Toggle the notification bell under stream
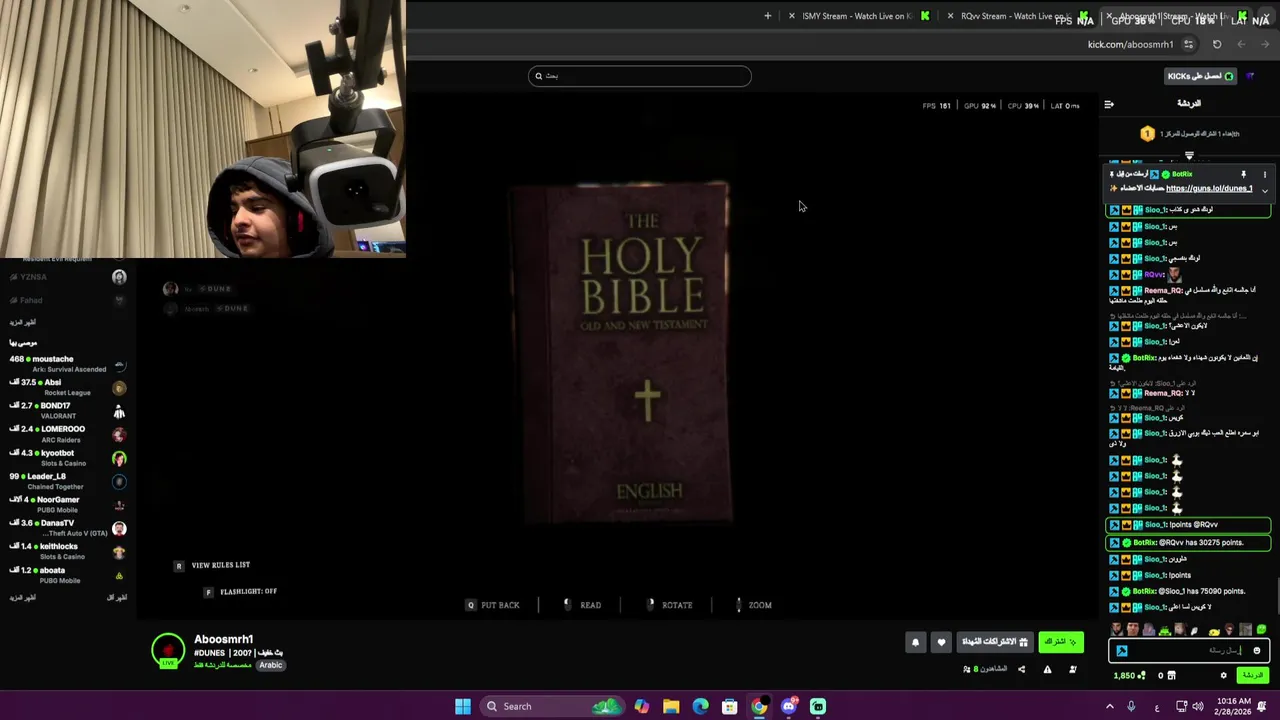 [x=915, y=643]
